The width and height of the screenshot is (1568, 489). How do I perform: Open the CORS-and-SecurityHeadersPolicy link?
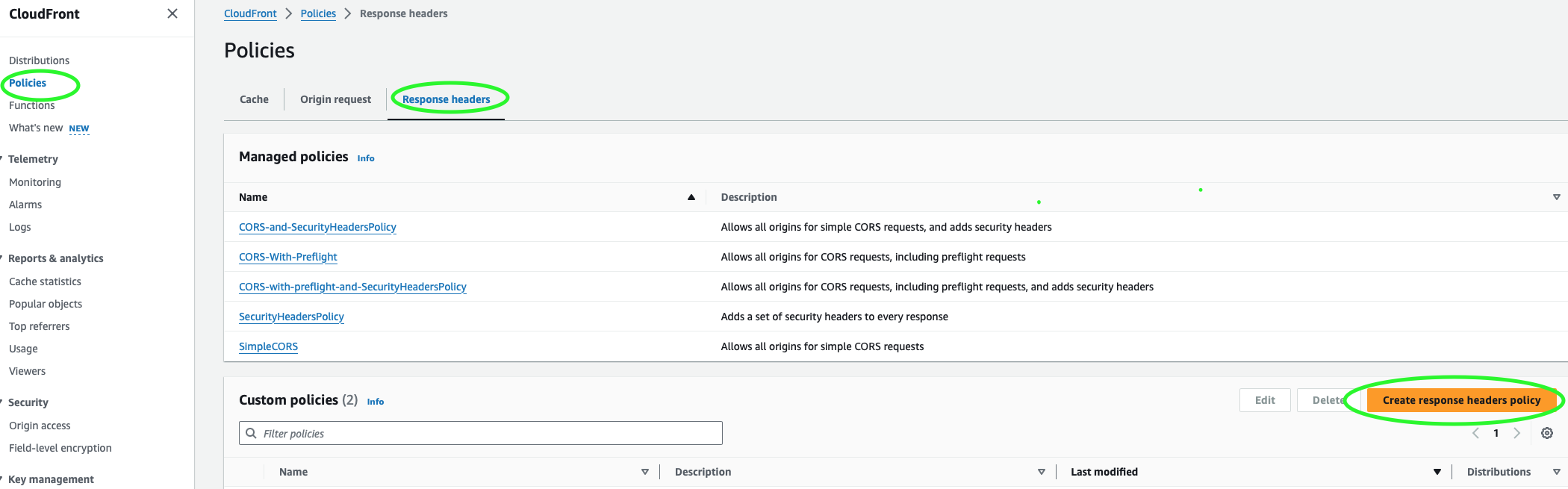coord(317,227)
